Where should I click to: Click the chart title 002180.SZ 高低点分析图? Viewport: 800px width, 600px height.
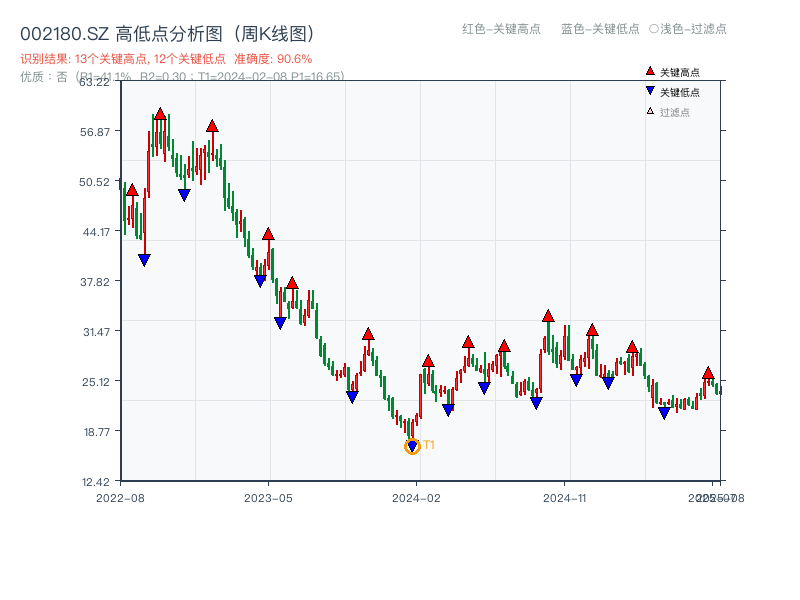pos(169,34)
